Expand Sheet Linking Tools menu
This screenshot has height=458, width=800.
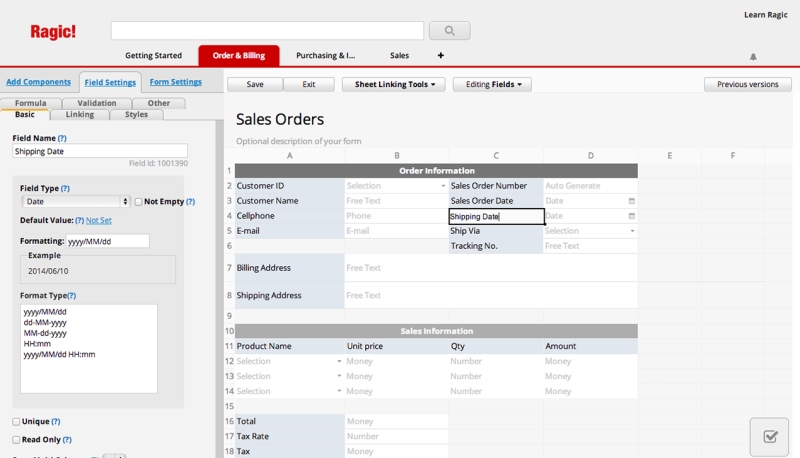393,84
